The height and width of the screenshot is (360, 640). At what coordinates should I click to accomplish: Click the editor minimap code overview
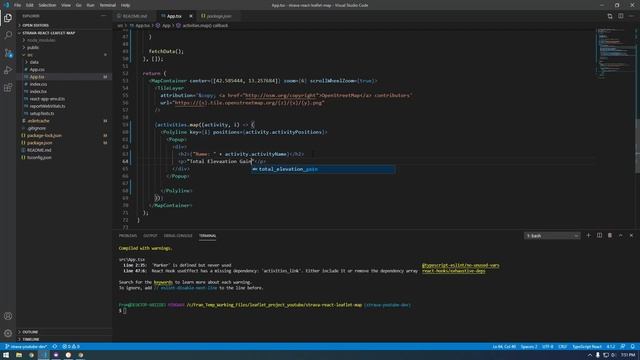616,53
